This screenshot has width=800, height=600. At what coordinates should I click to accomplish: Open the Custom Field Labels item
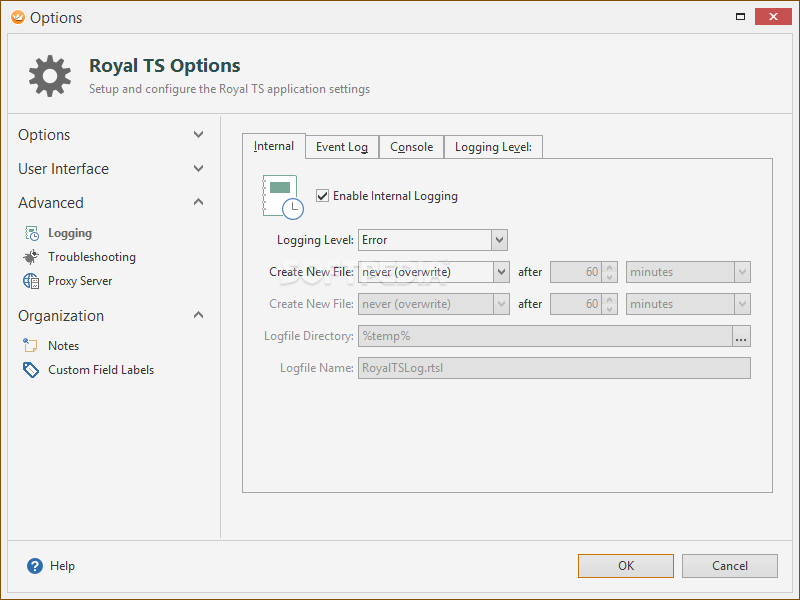click(101, 370)
